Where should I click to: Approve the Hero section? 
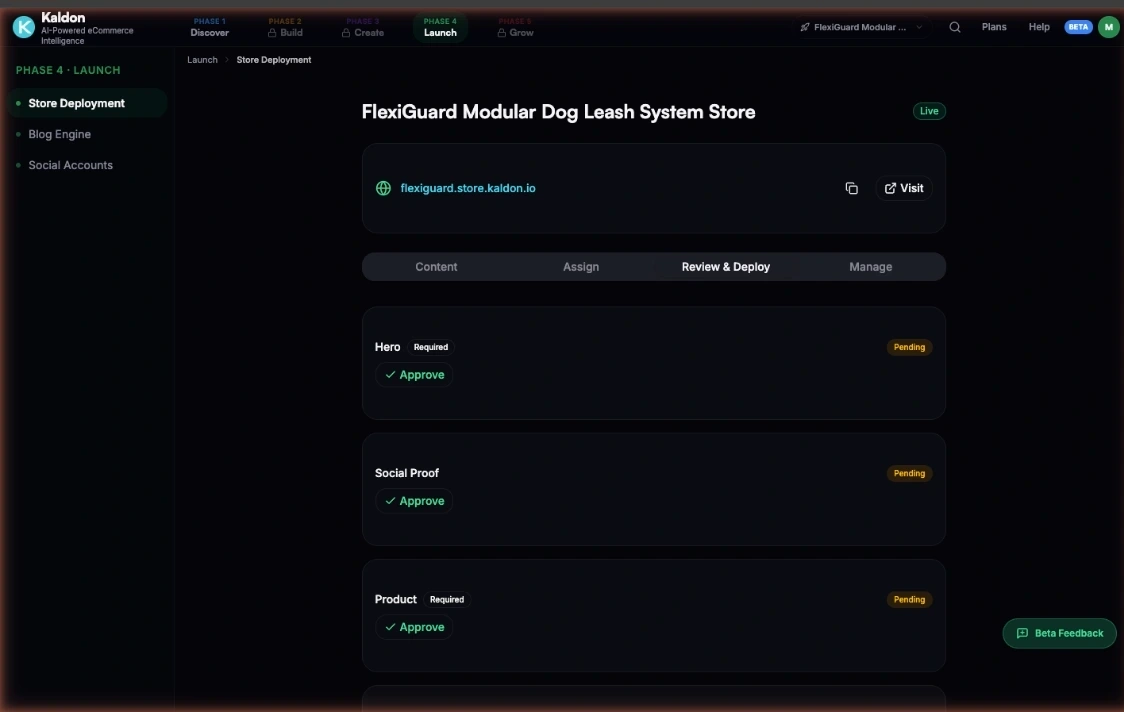[x=414, y=375]
